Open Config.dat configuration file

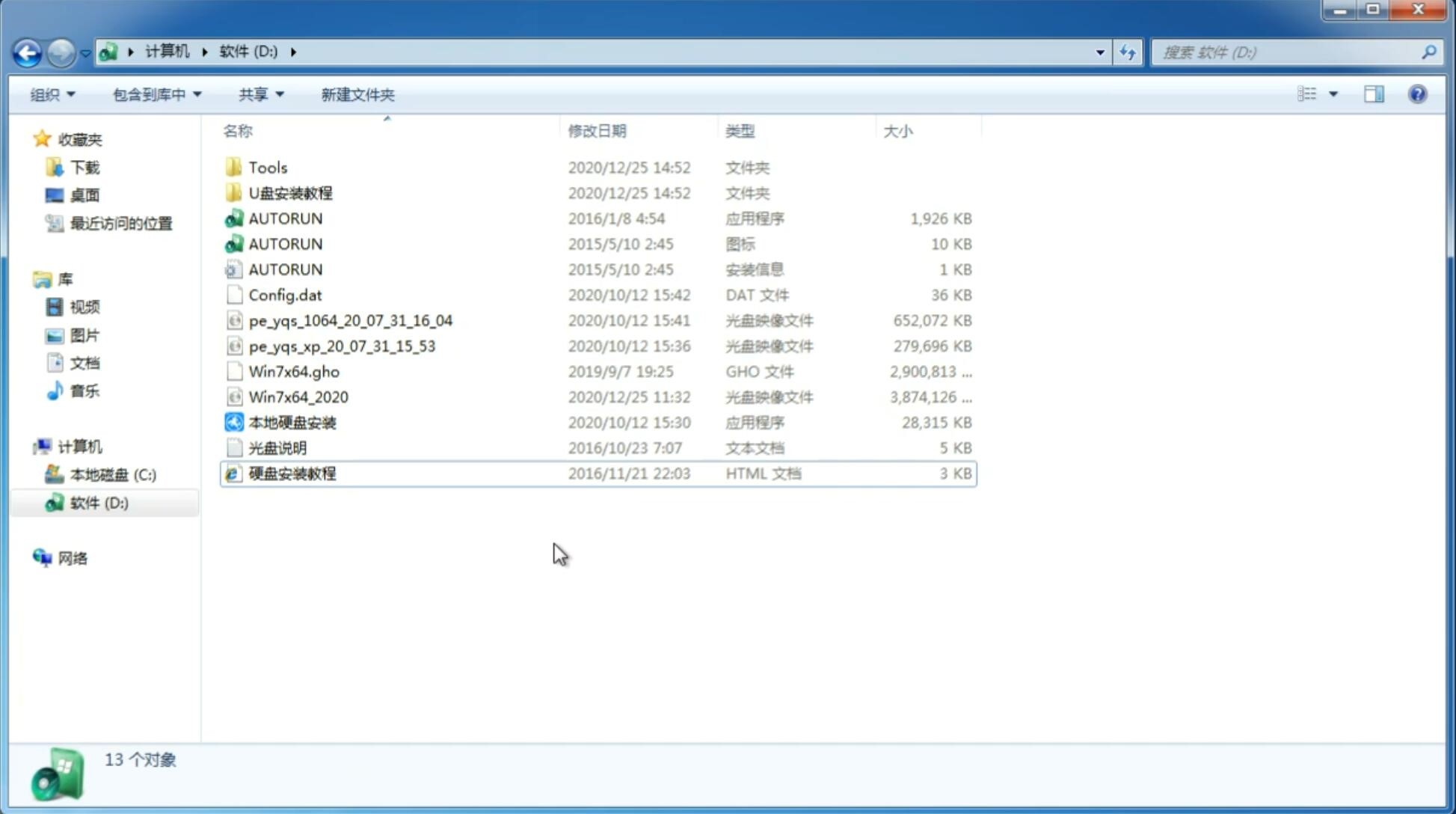[284, 294]
